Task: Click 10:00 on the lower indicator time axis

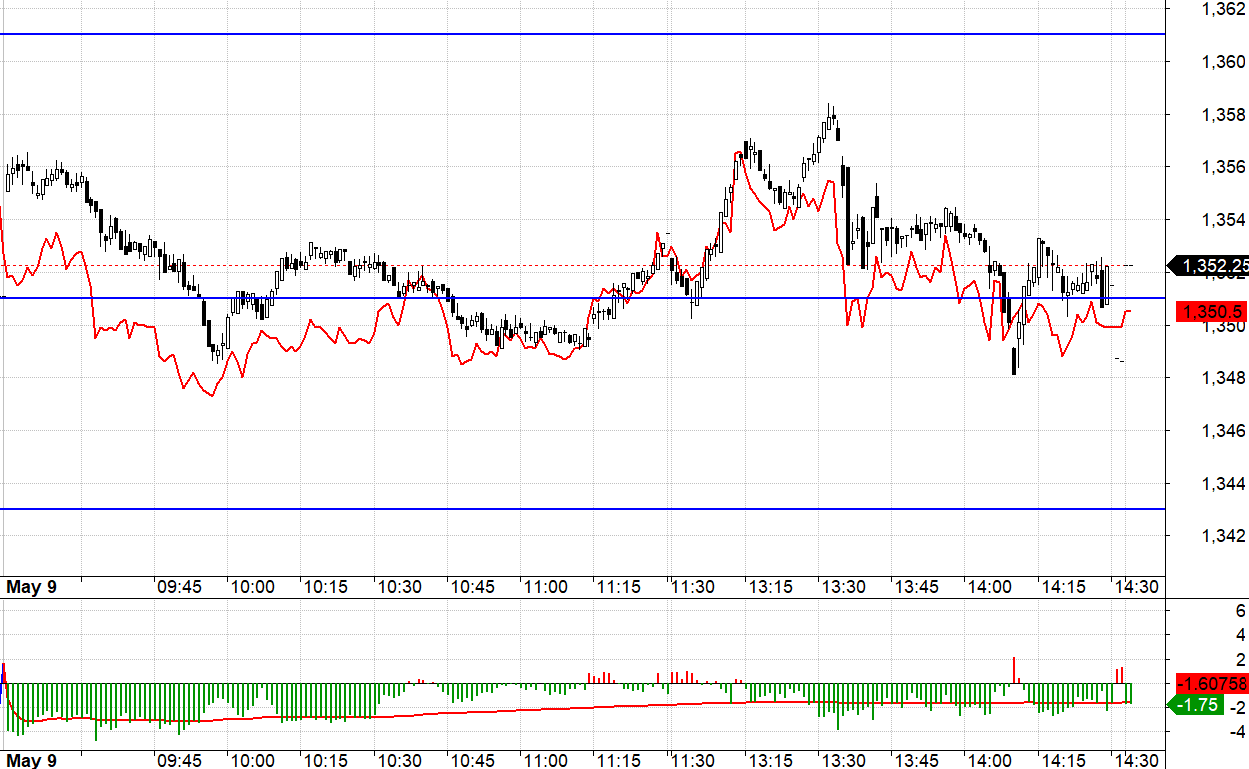Action: [x=252, y=760]
